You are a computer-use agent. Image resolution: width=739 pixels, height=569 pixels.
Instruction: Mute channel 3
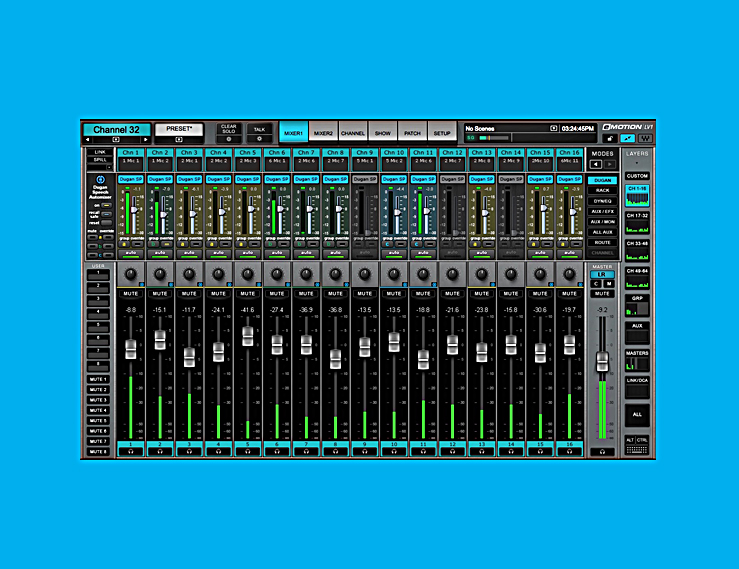point(189,294)
